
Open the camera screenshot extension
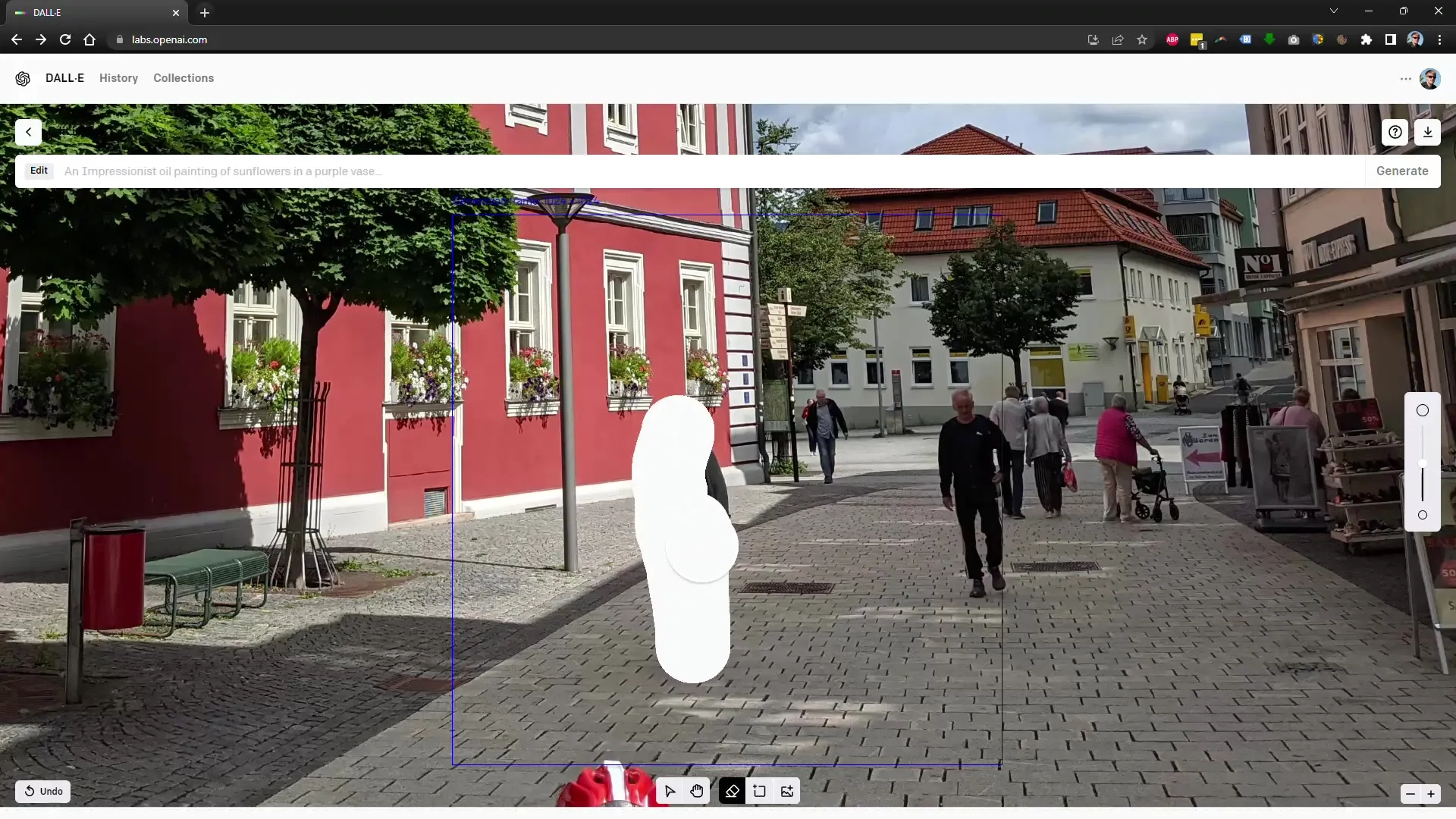pyautogui.click(x=1294, y=39)
